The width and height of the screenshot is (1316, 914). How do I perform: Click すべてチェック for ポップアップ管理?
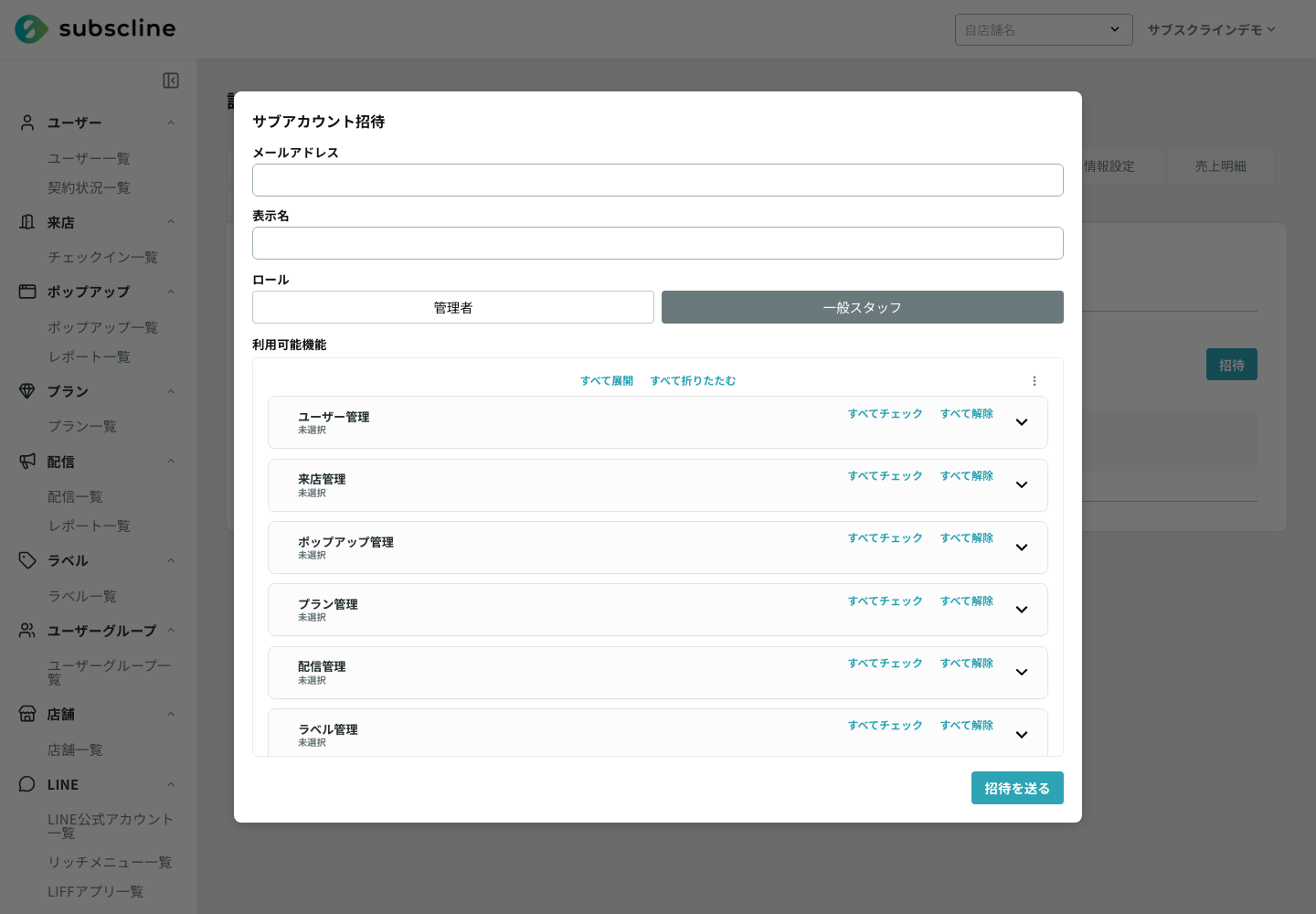886,538
